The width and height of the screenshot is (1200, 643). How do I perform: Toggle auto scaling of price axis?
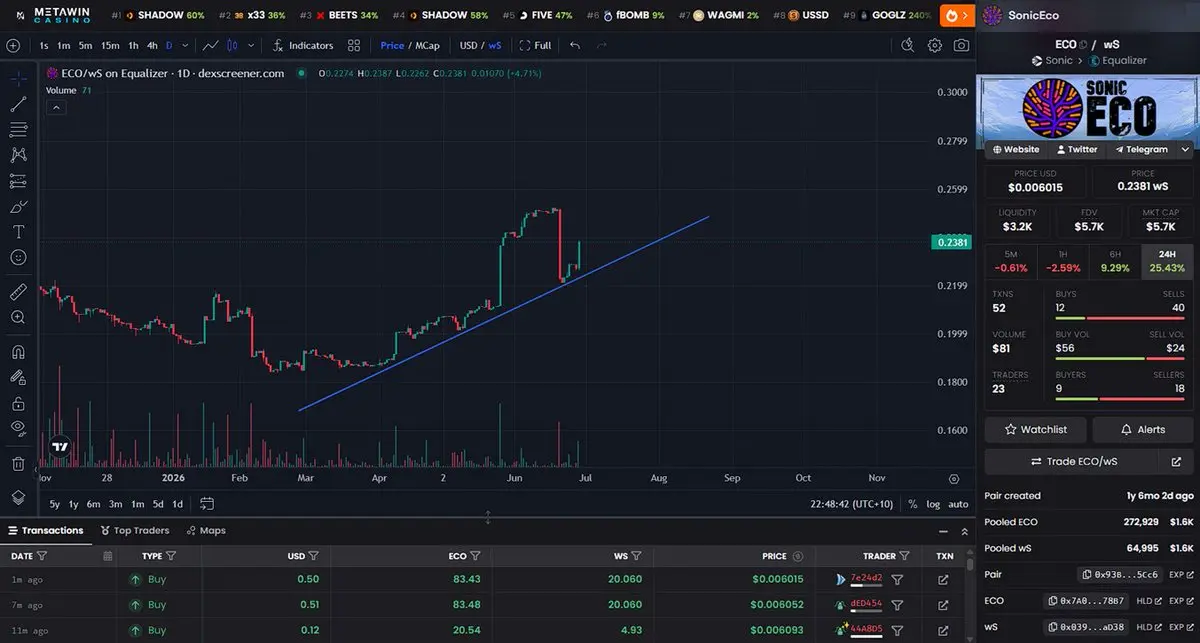click(x=958, y=504)
